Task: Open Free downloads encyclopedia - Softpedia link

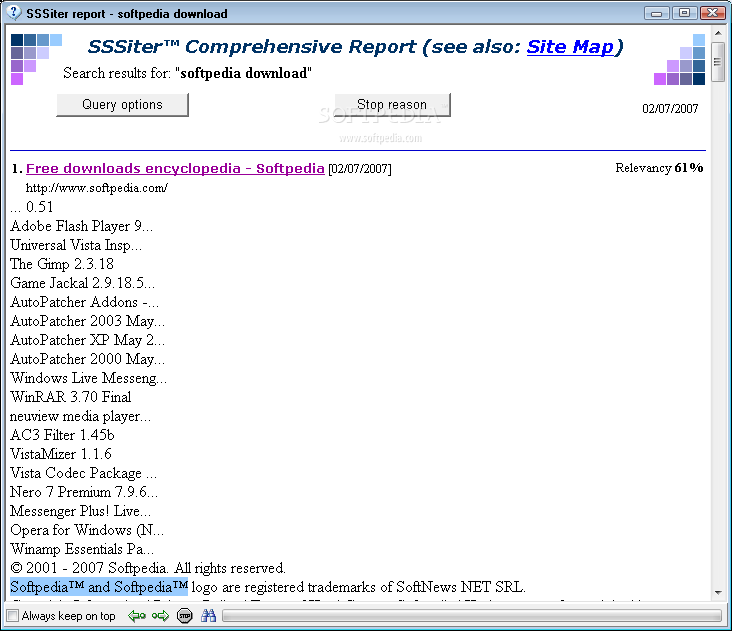Action: point(175,168)
